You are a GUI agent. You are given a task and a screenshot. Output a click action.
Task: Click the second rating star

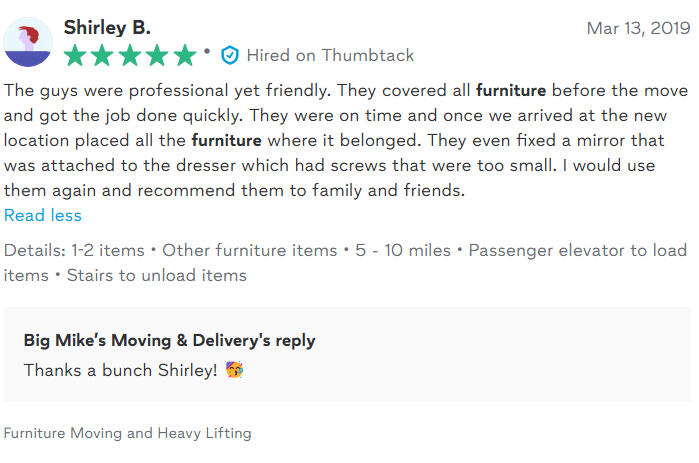103,55
